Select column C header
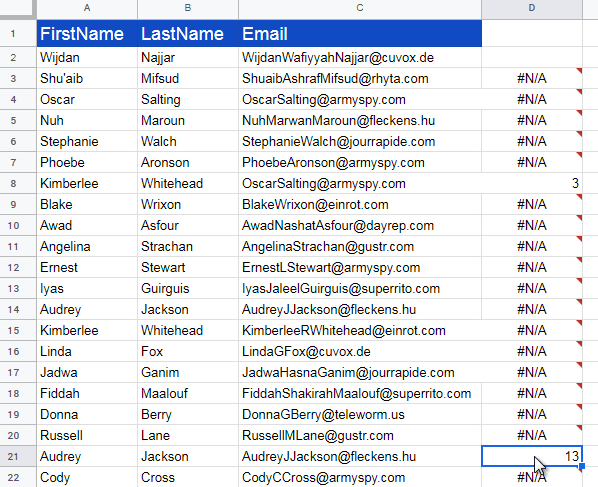The width and height of the screenshot is (598, 487). click(360, 8)
